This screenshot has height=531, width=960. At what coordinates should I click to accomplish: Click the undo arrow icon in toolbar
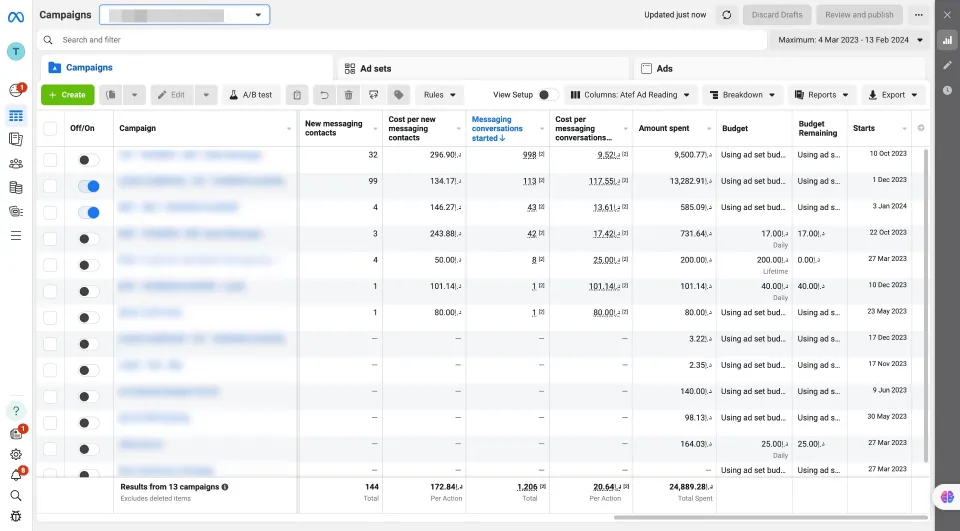click(324, 95)
